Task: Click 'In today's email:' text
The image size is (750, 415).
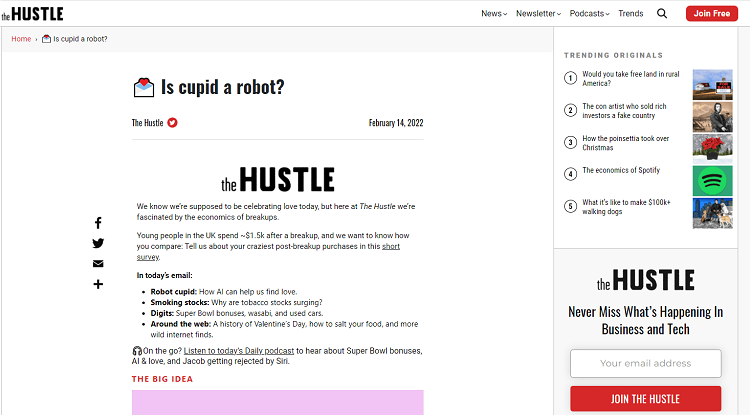Action: [165, 275]
